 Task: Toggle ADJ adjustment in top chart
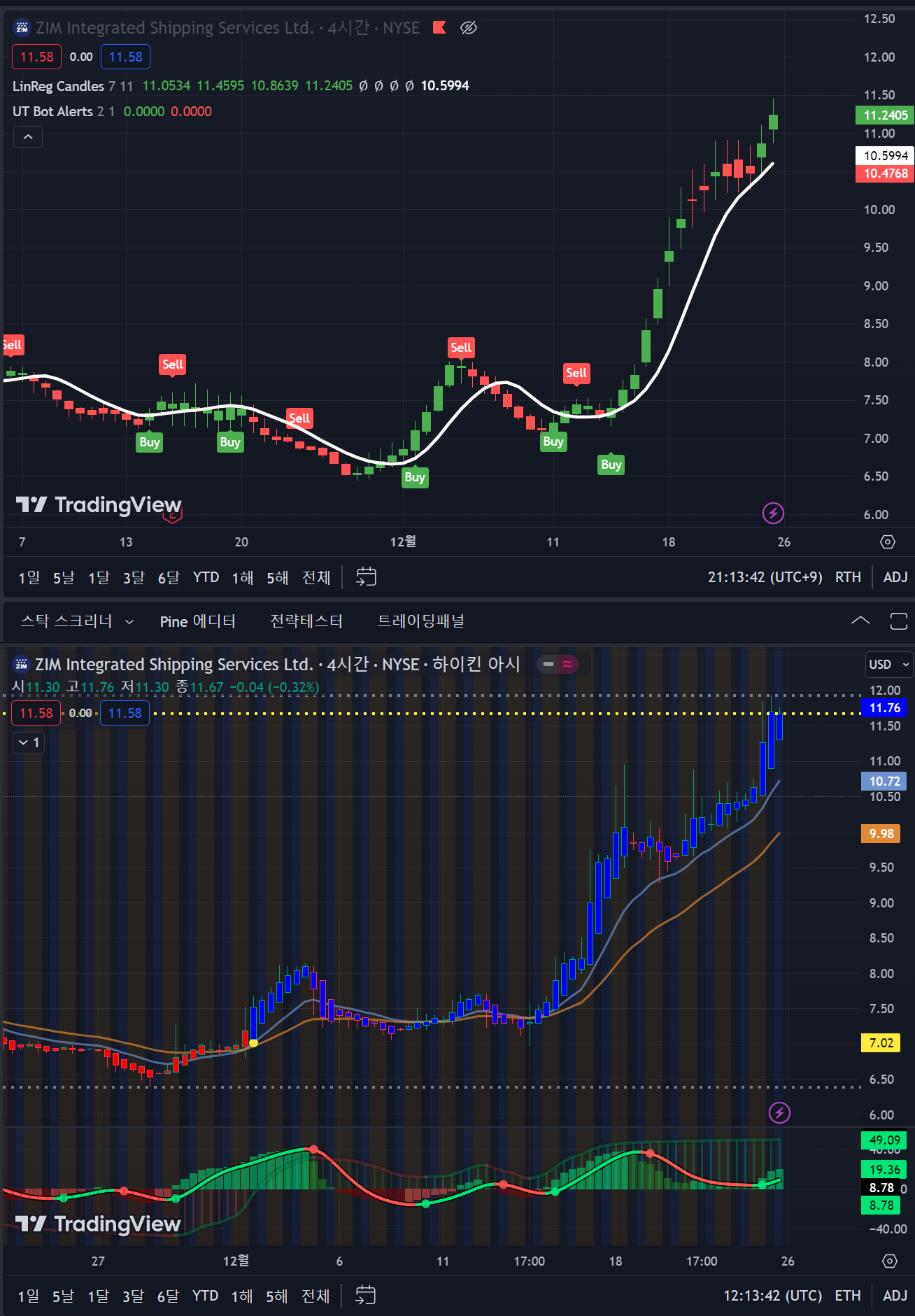click(x=895, y=577)
